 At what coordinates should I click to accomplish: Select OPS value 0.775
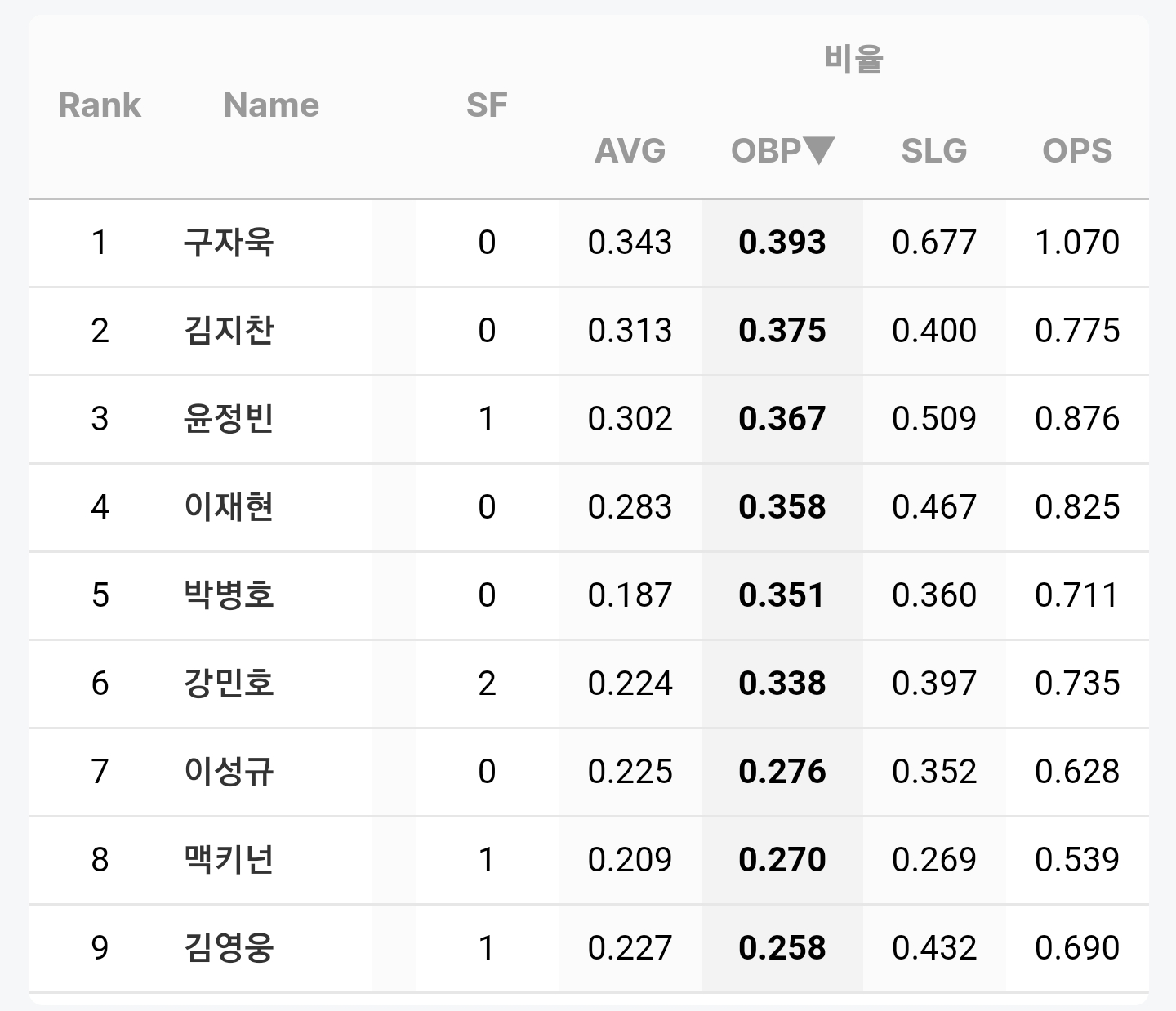click(x=1077, y=331)
